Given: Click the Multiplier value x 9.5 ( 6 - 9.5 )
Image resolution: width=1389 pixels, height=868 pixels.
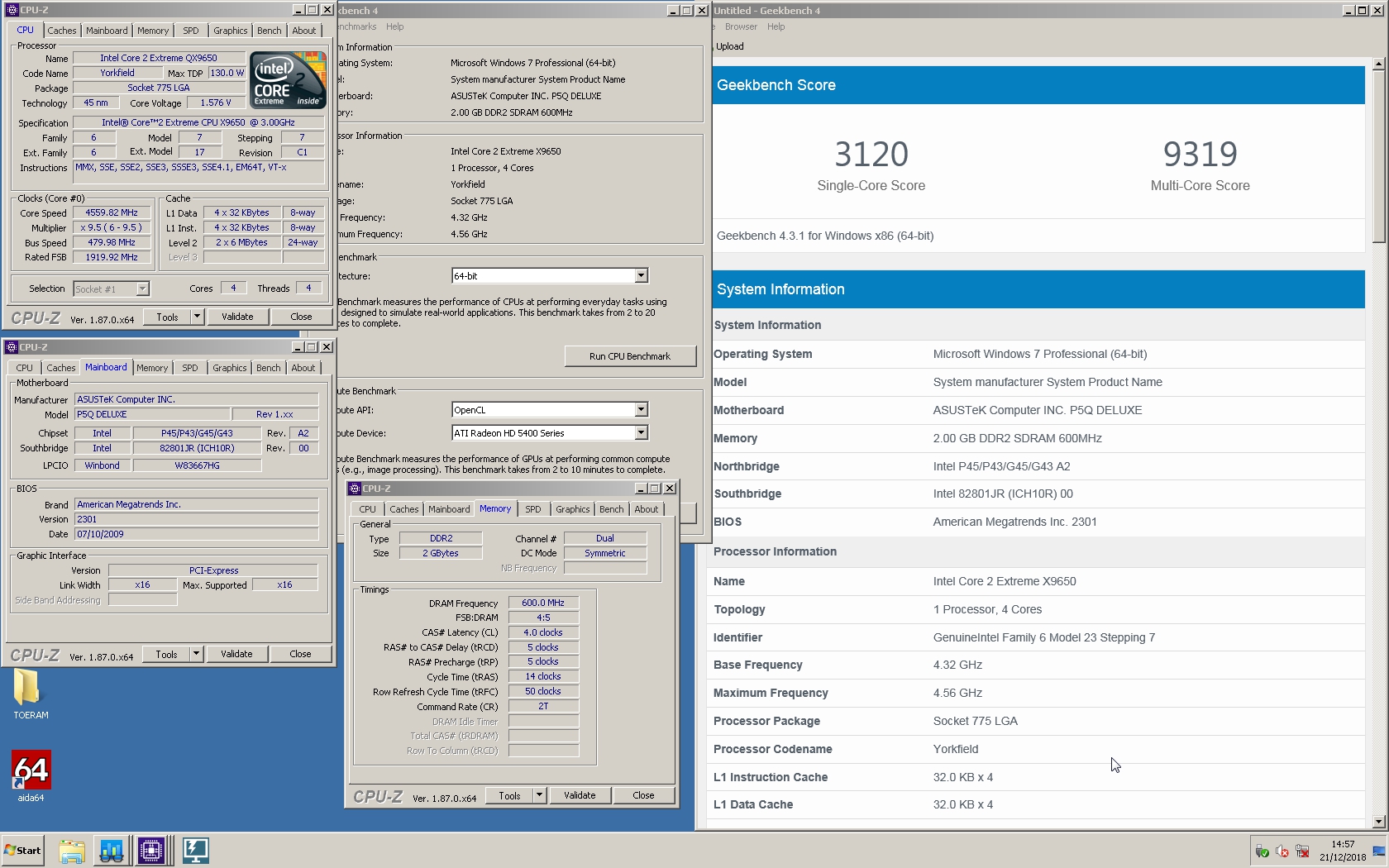Looking at the screenshot, I should point(112,227).
